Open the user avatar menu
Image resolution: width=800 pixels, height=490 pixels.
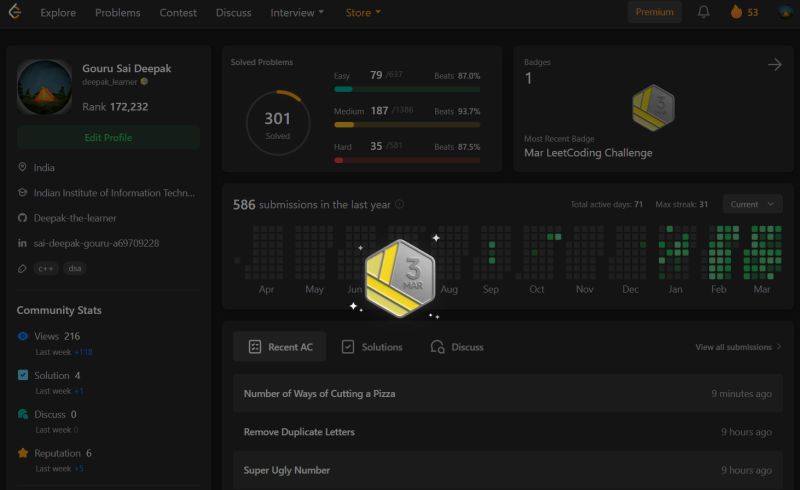click(x=786, y=12)
